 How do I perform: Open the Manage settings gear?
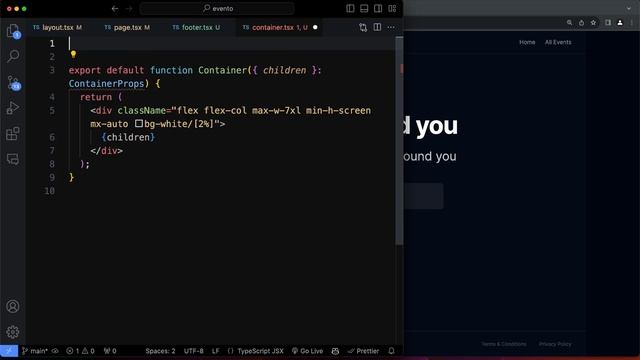13,332
